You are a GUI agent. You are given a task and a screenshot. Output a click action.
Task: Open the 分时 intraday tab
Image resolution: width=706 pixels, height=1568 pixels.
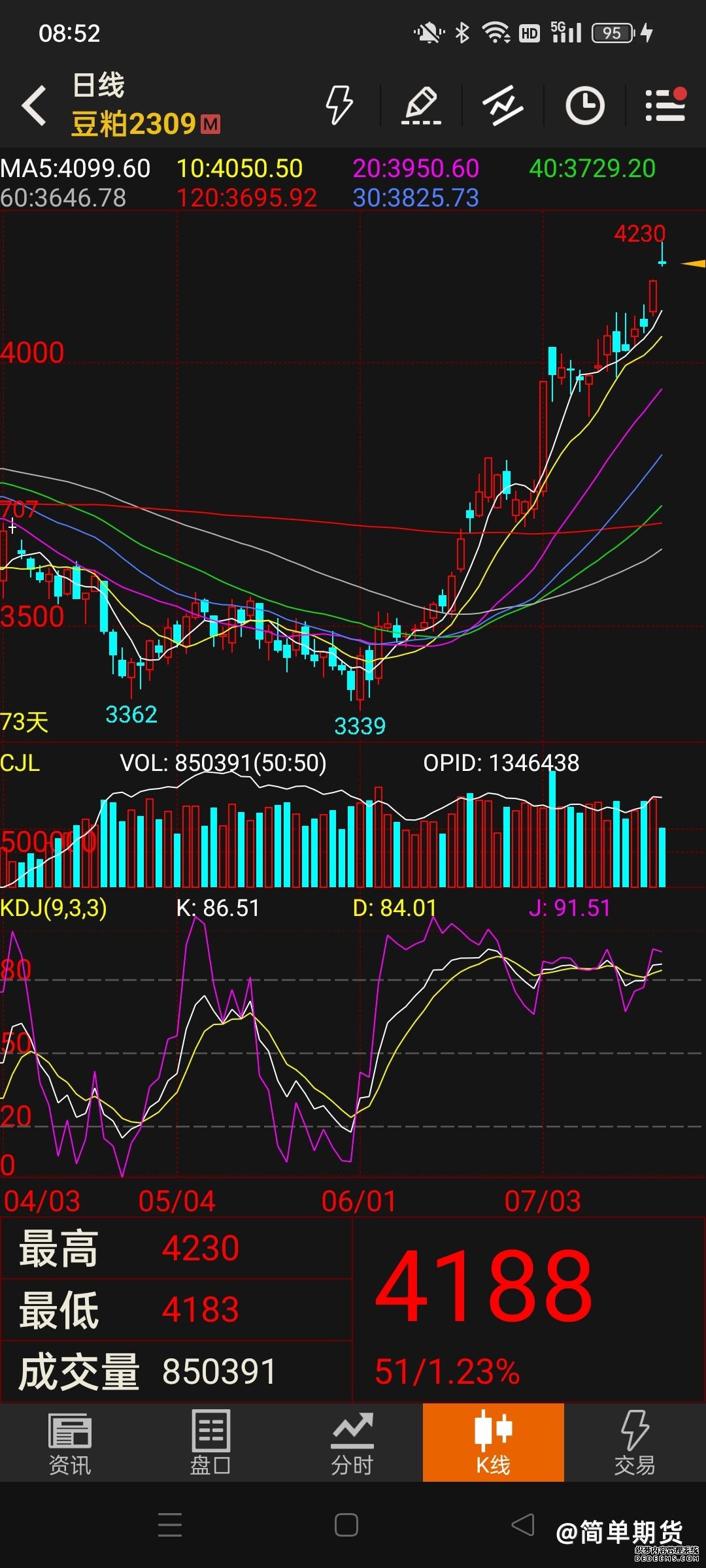pos(352,1443)
